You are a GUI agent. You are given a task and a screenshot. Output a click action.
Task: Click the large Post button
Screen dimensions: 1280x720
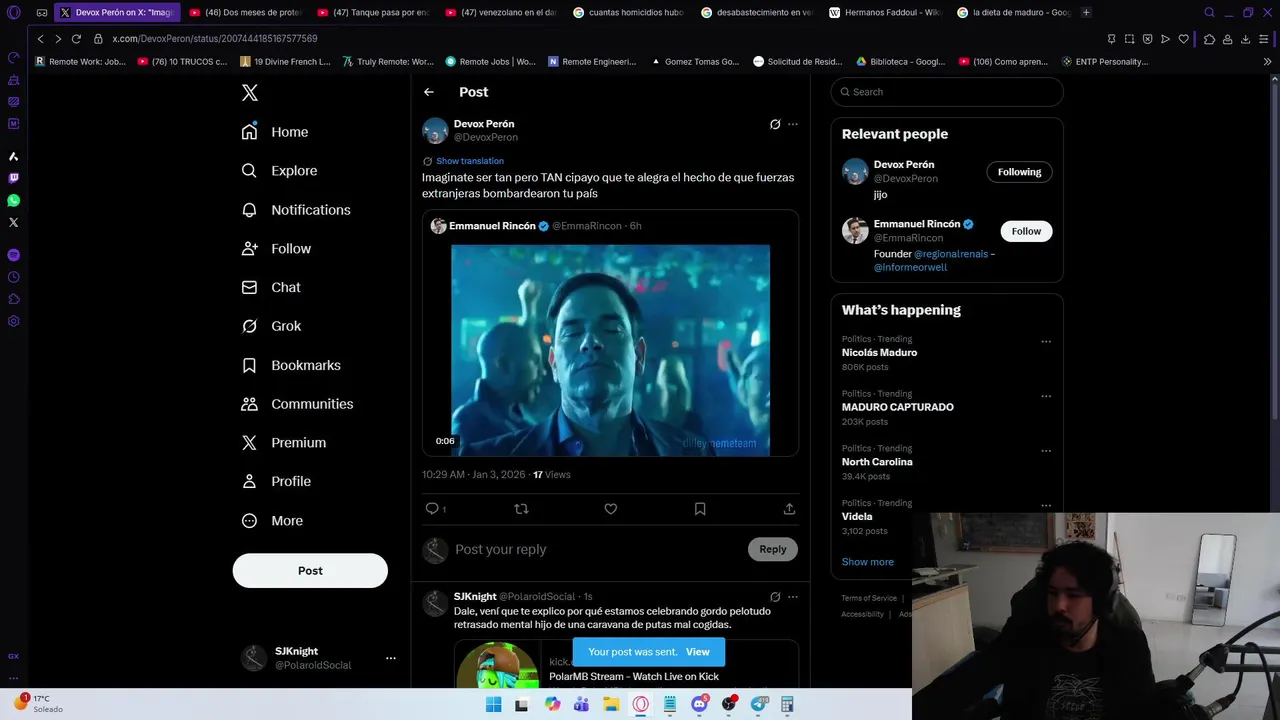pos(310,571)
